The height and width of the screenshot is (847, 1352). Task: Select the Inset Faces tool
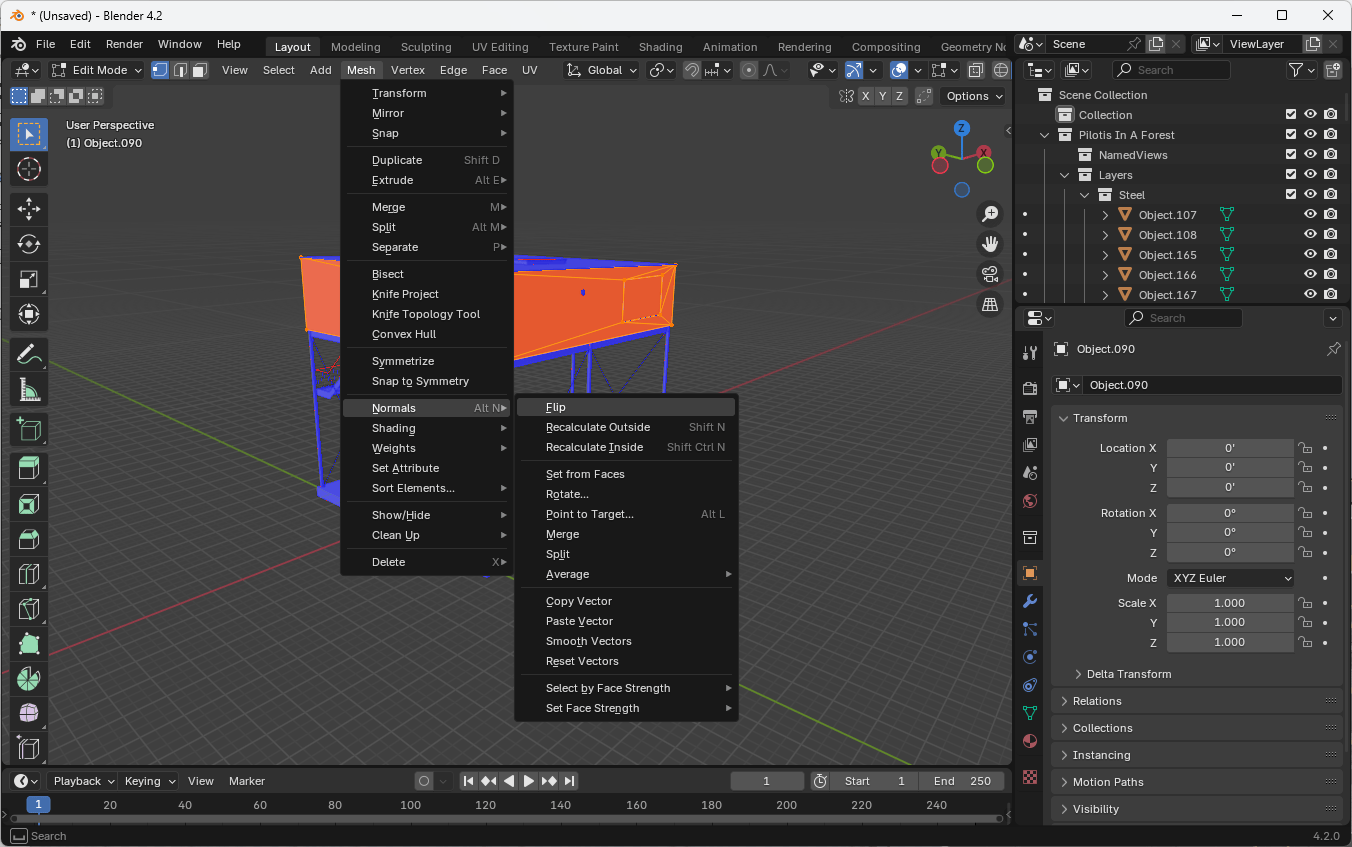click(x=29, y=504)
